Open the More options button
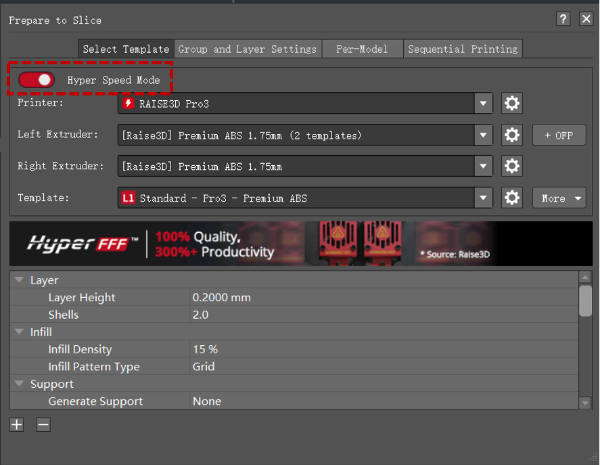The height and width of the screenshot is (465, 600). pos(558,198)
